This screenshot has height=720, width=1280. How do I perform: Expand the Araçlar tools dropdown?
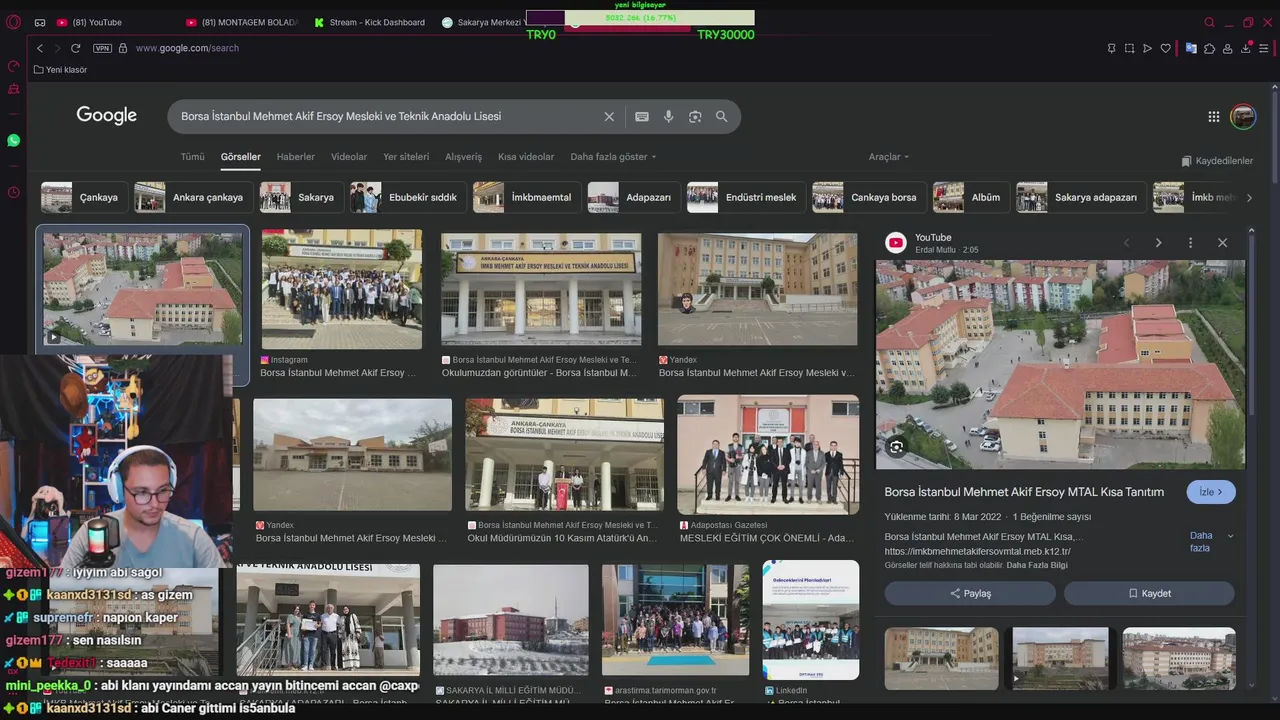click(x=888, y=157)
